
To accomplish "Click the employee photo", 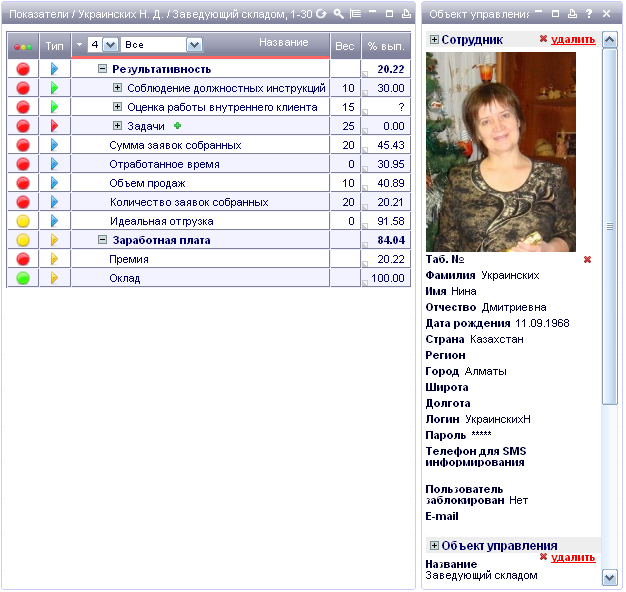I will (501, 152).
